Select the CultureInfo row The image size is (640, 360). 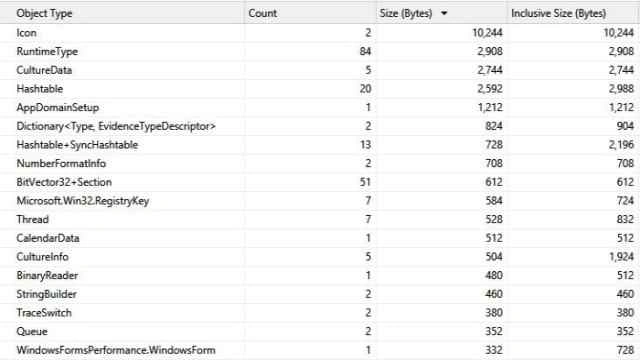[x=320, y=257]
